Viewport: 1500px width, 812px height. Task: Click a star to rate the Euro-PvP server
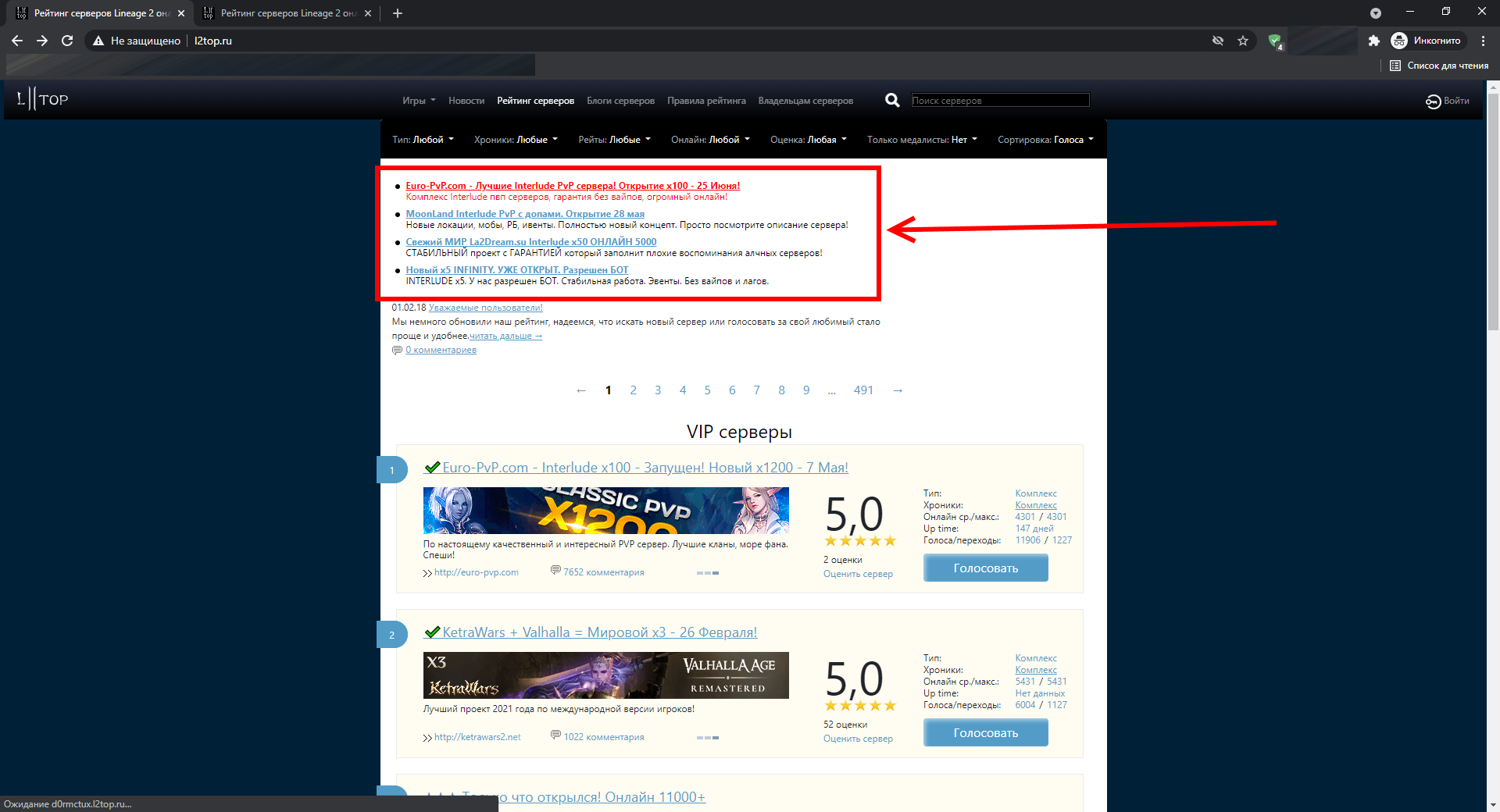[859, 540]
